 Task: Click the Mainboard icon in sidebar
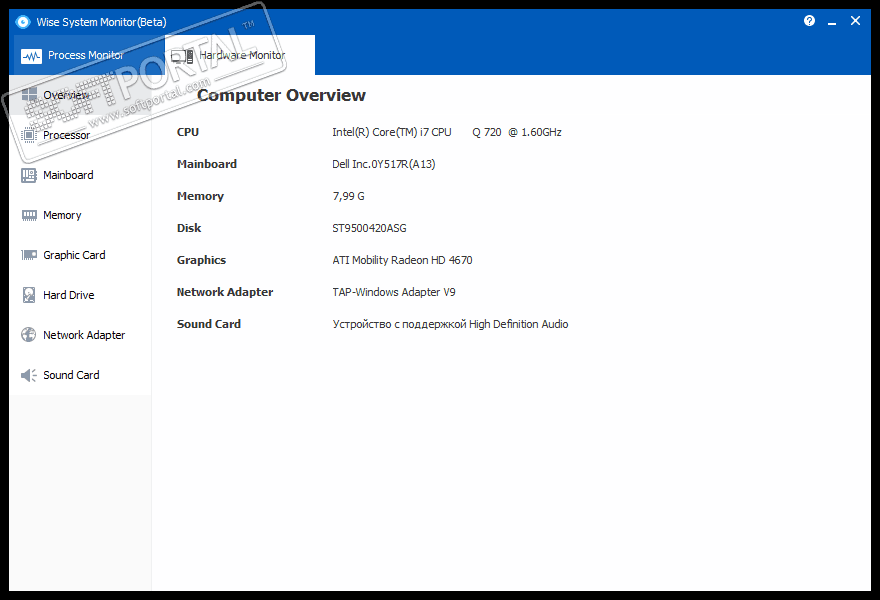click(29, 175)
